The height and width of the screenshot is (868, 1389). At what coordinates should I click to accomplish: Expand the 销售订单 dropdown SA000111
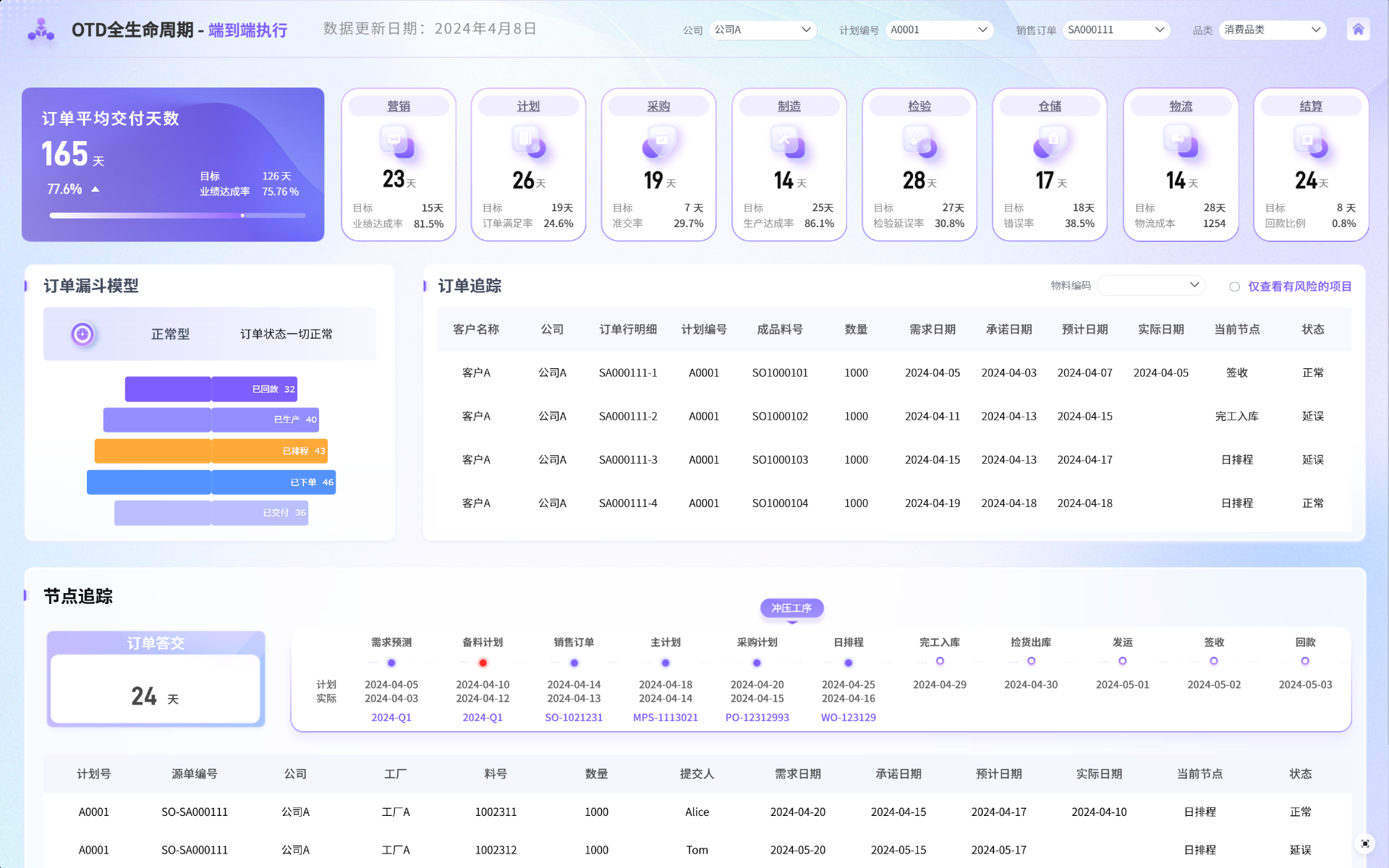pyautogui.click(x=1116, y=30)
